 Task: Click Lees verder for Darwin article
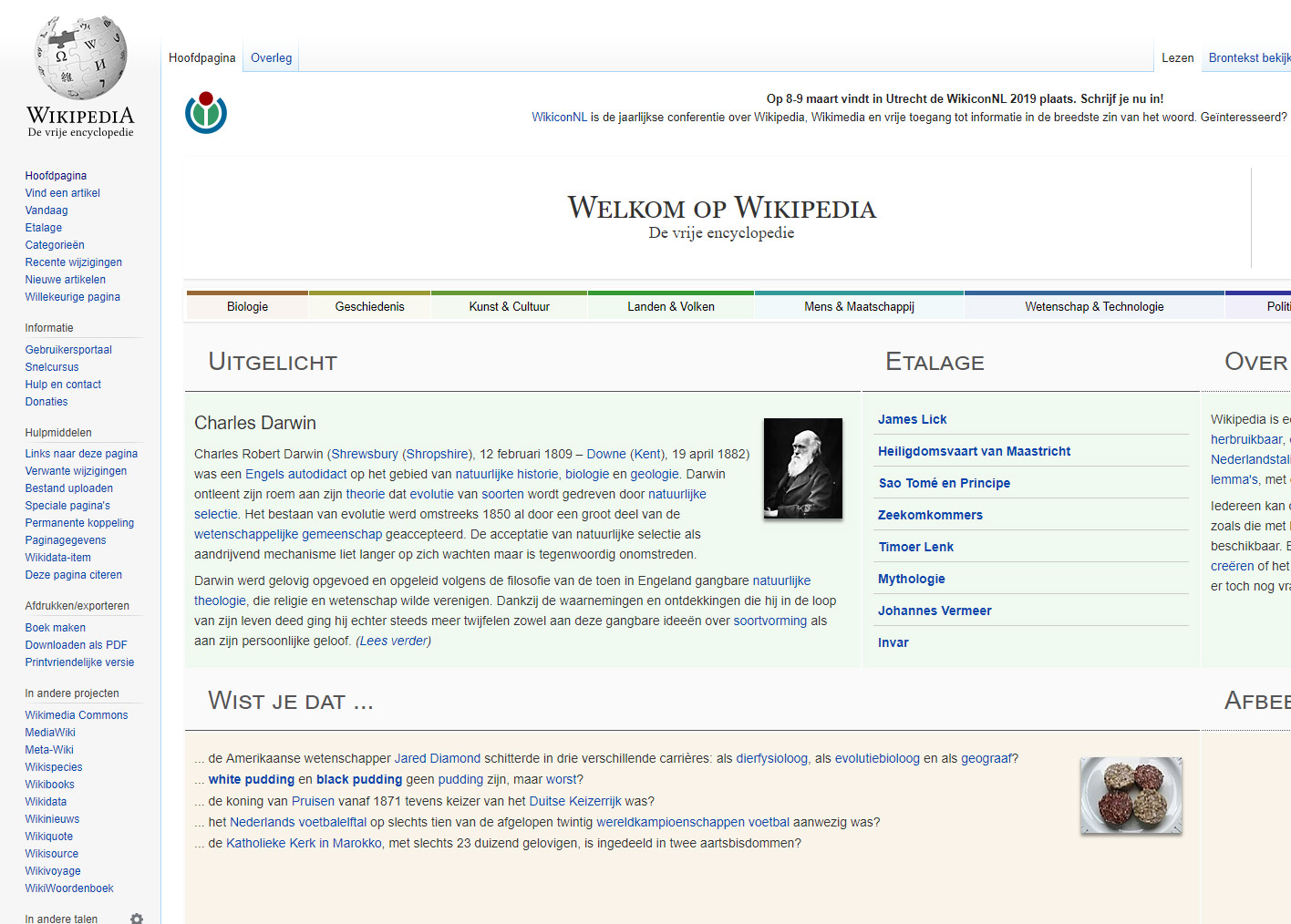[393, 641]
